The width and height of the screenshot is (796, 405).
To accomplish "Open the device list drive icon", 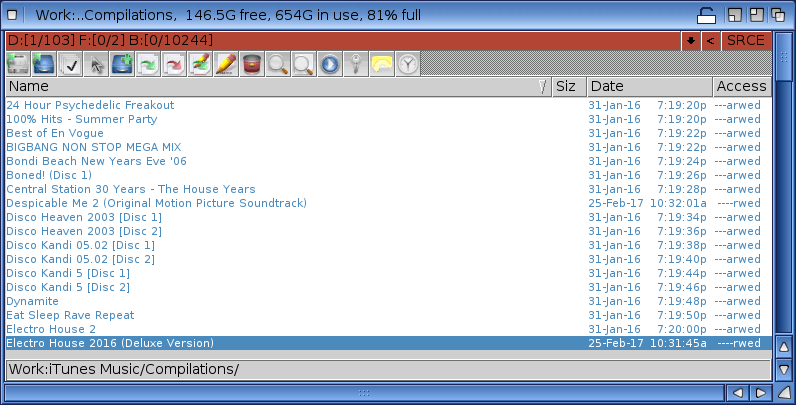I will coord(18,64).
